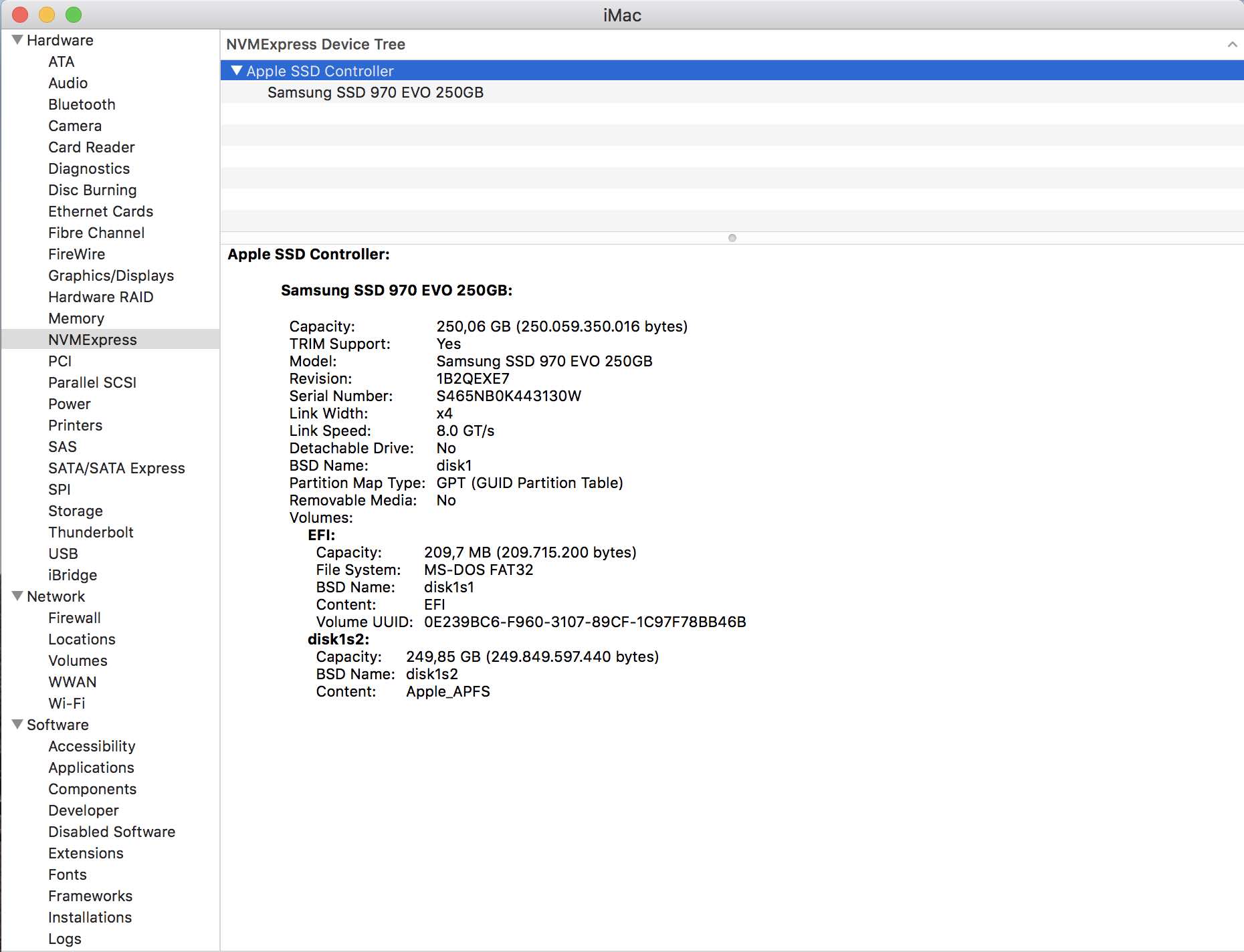
Task: Click the EFI Volume UUID value
Action: (585, 622)
